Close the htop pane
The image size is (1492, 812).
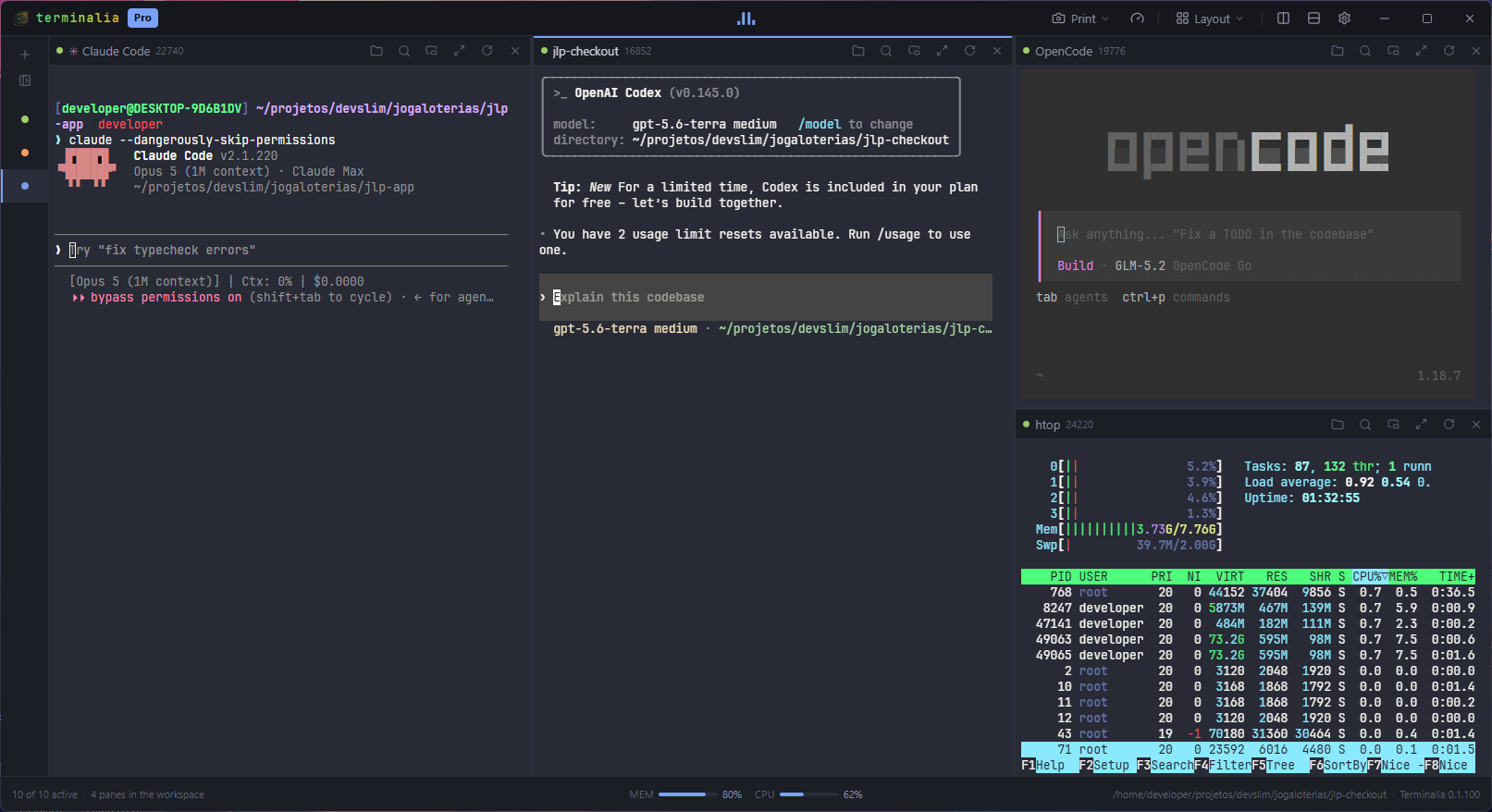click(1476, 424)
